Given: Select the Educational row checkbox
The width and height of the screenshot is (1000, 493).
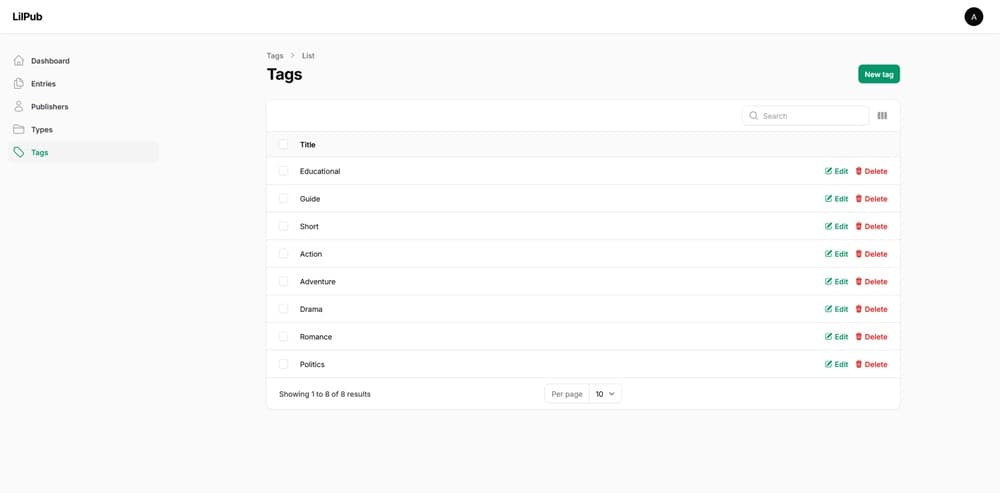Looking at the screenshot, I should point(283,172).
